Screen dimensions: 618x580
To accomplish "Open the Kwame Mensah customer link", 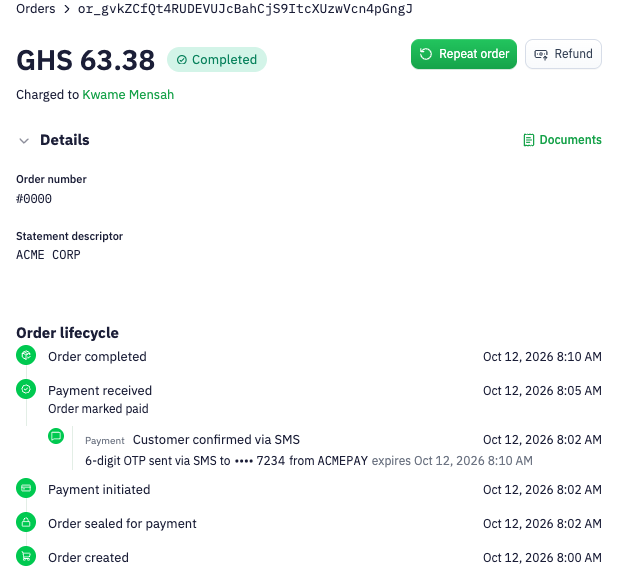I will click(128, 95).
